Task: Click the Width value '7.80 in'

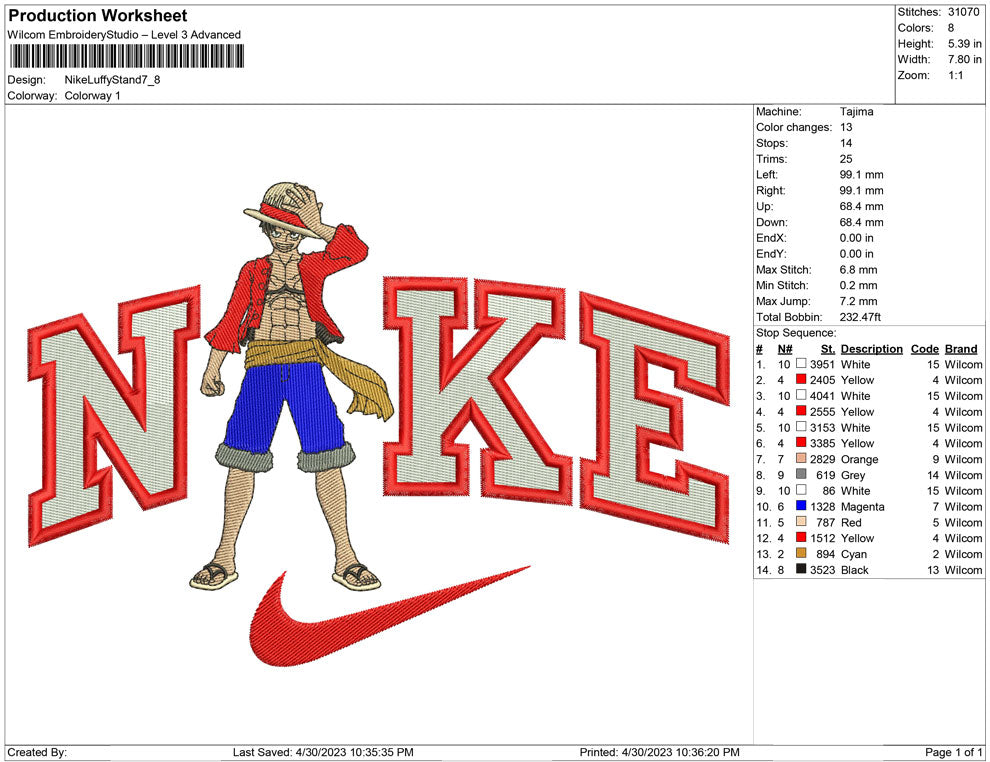Action: click(x=965, y=59)
